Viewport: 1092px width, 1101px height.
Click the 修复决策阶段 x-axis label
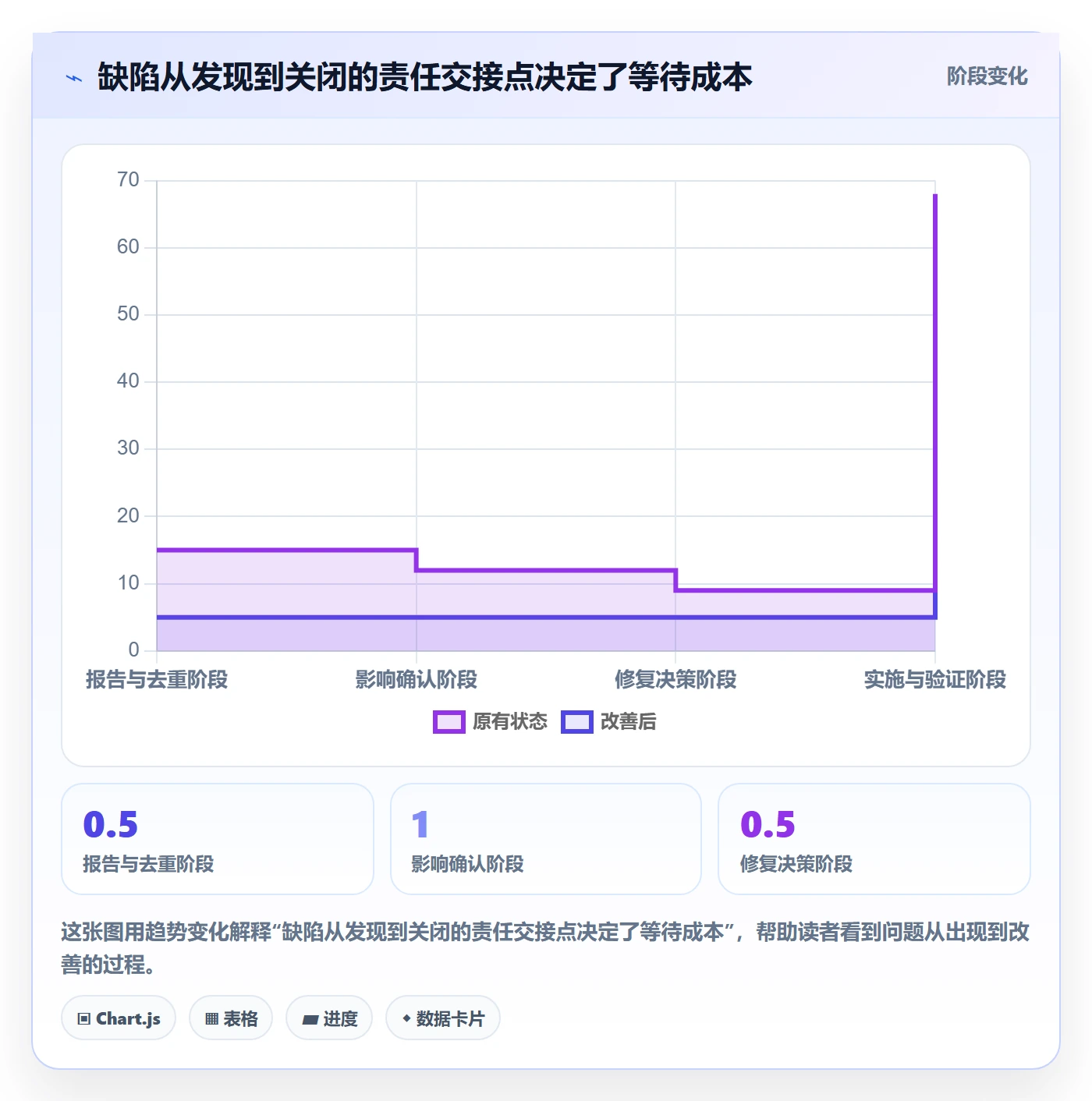coord(675,679)
